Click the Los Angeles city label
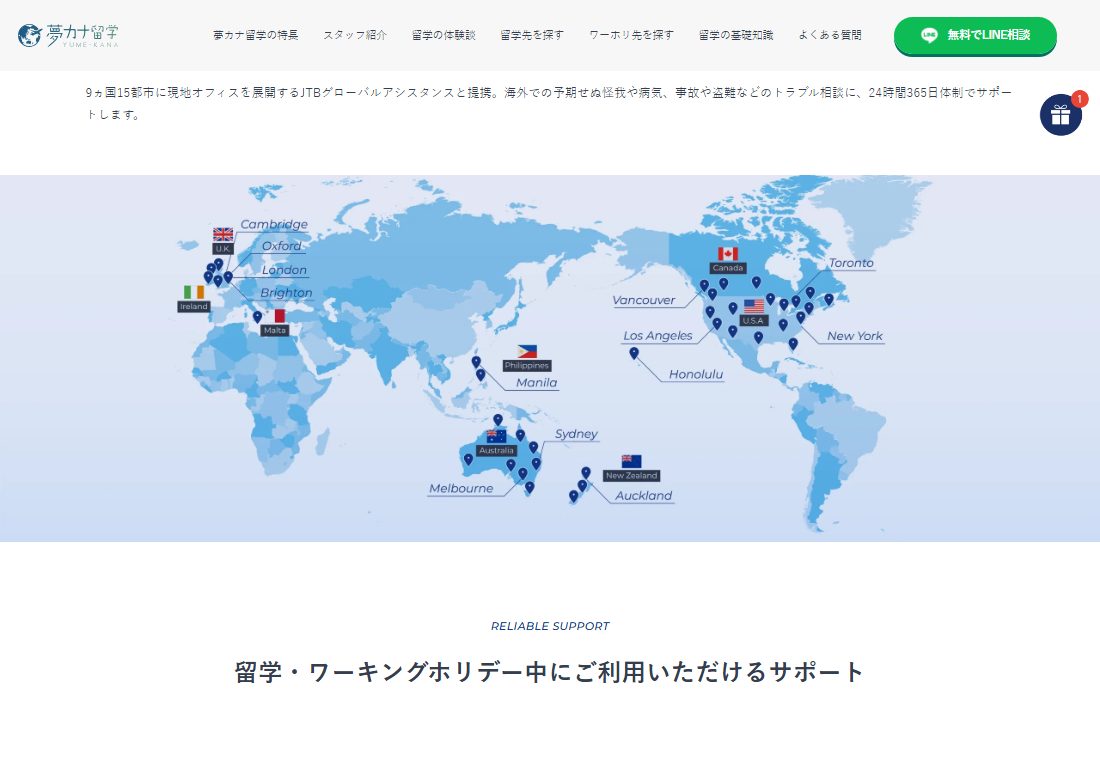The width and height of the screenshot is (1100, 760). point(657,336)
